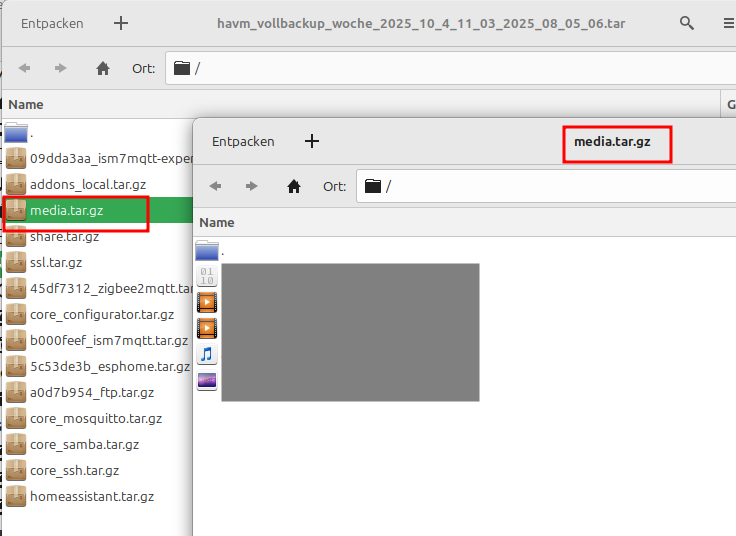
Task: Click forward arrow in the media.tar.gz window
Action: coord(252,186)
